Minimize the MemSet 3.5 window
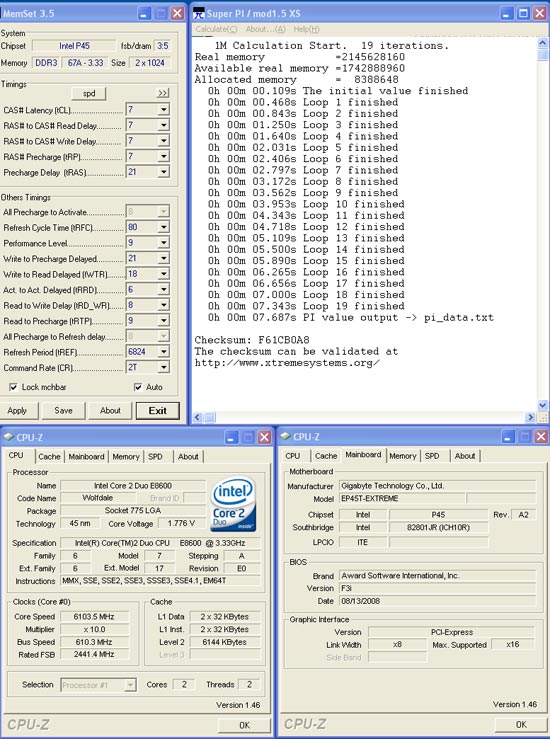550x739 pixels. [x=145, y=13]
